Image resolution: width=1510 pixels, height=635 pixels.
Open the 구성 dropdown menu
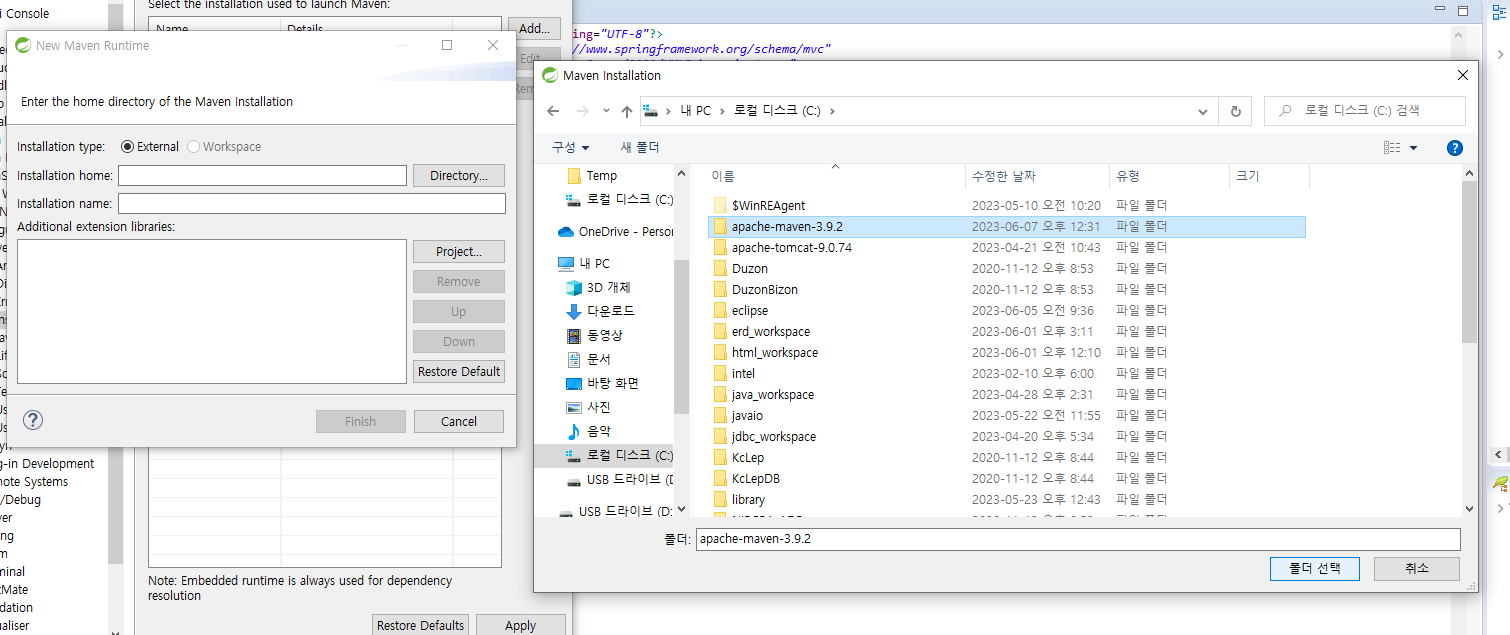pos(571,147)
